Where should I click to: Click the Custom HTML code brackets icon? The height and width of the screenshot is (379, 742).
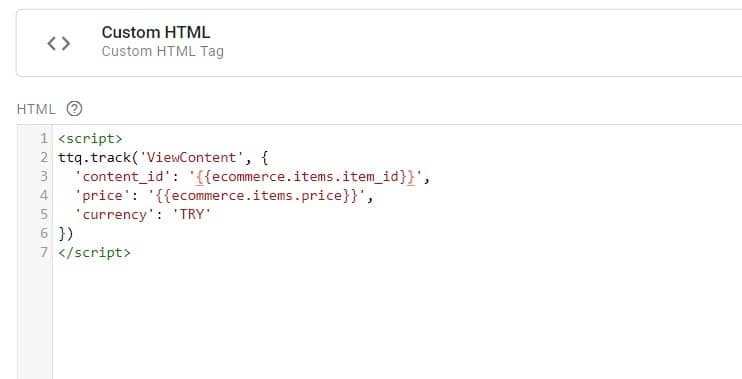[59, 44]
